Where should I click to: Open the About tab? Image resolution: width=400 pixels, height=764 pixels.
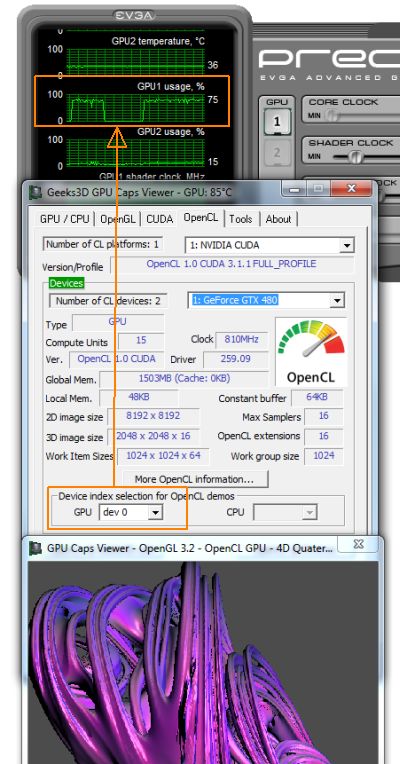coord(278,219)
